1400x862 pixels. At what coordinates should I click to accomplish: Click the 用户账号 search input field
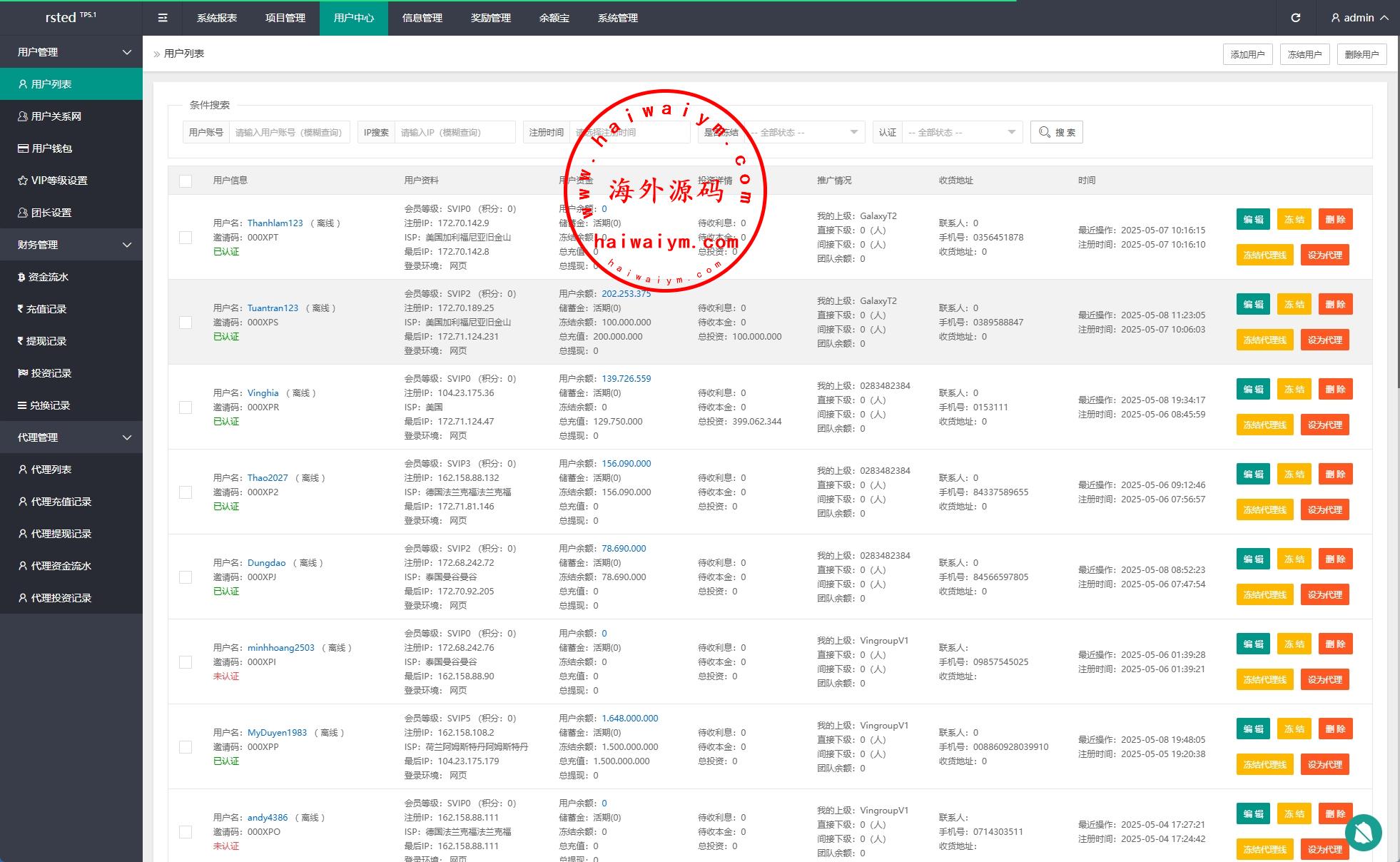click(x=289, y=132)
